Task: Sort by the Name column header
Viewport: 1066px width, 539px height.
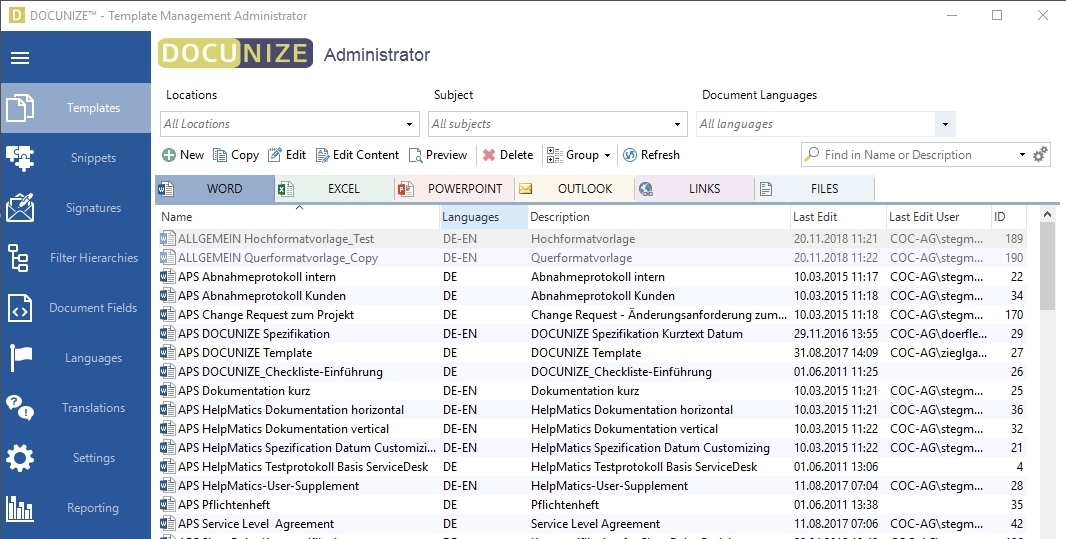Action: [298, 217]
